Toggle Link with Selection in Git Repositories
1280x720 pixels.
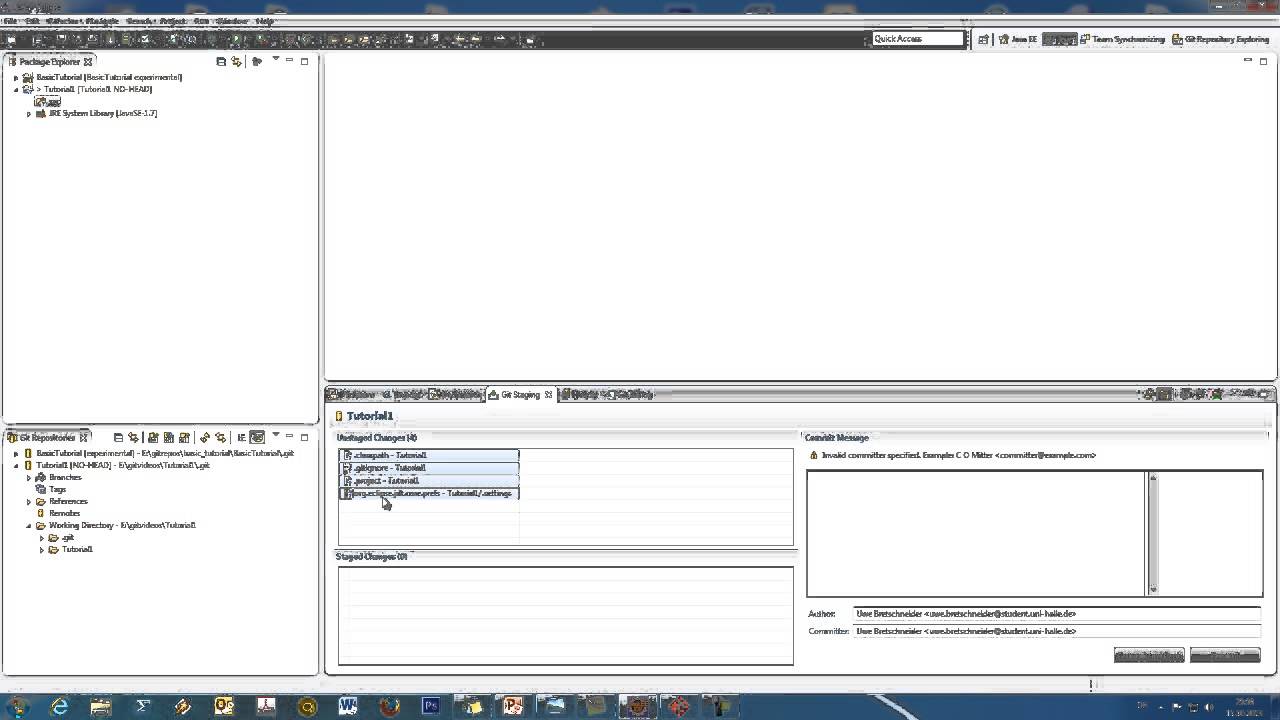coord(133,437)
